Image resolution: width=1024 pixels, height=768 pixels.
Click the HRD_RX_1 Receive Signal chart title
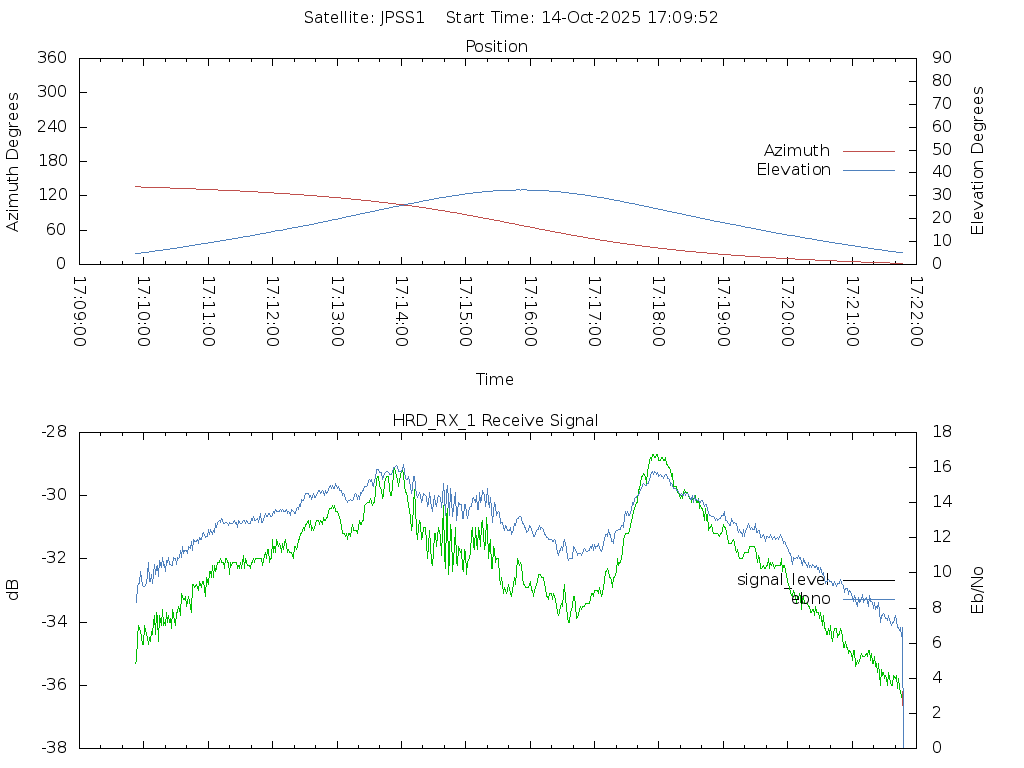click(x=495, y=420)
